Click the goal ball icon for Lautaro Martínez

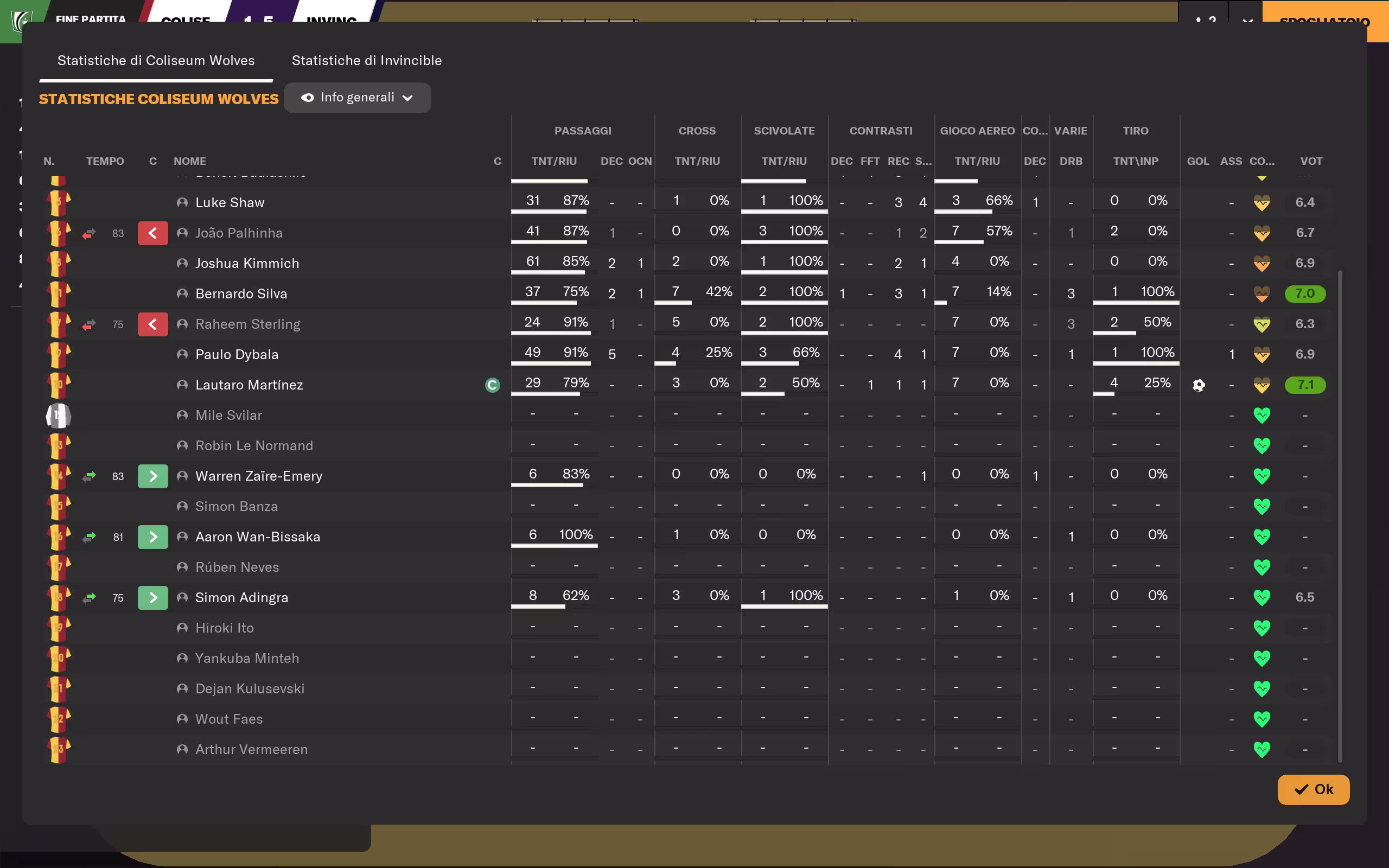point(1199,385)
